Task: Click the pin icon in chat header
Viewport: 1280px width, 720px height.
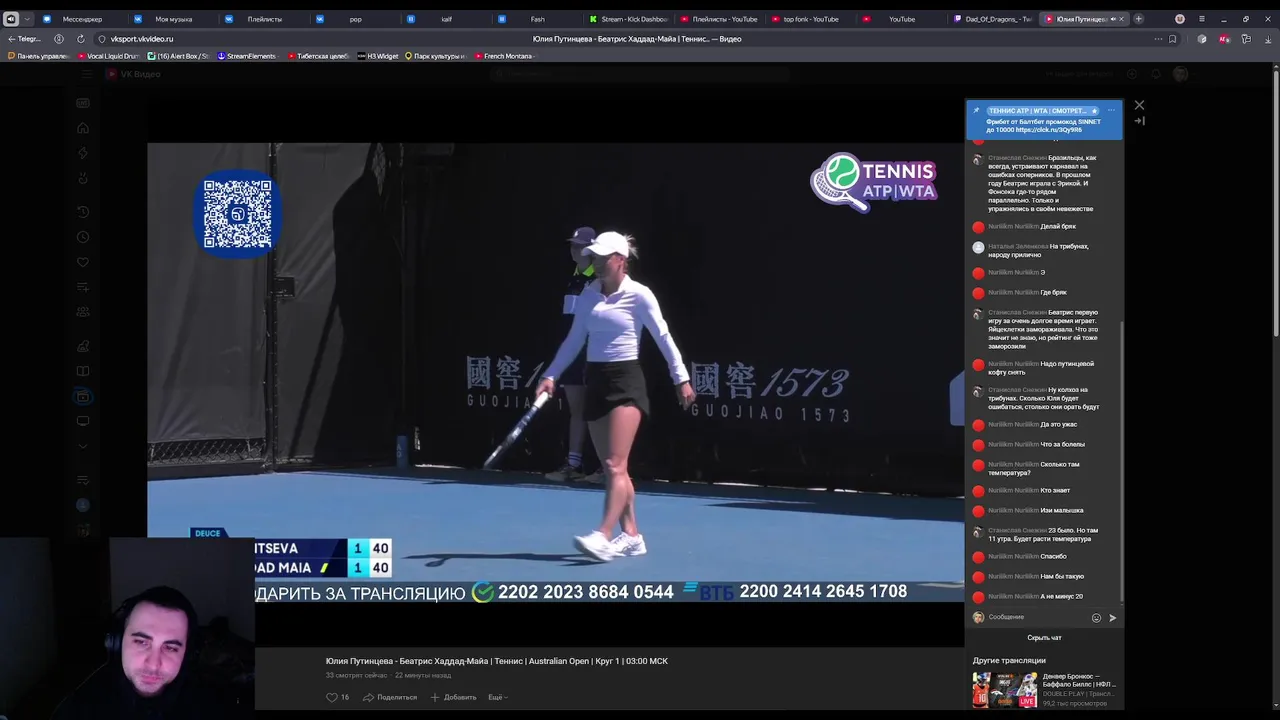Action: [977, 111]
